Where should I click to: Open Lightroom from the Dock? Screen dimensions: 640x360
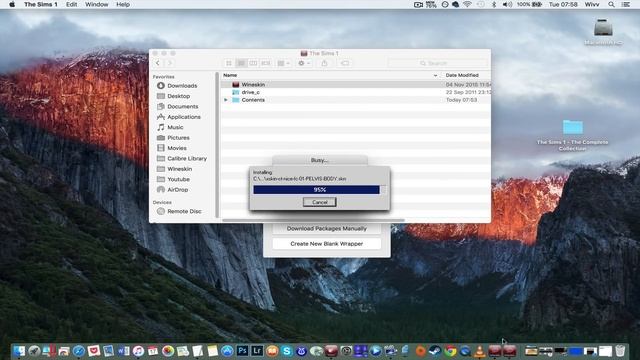257,351
